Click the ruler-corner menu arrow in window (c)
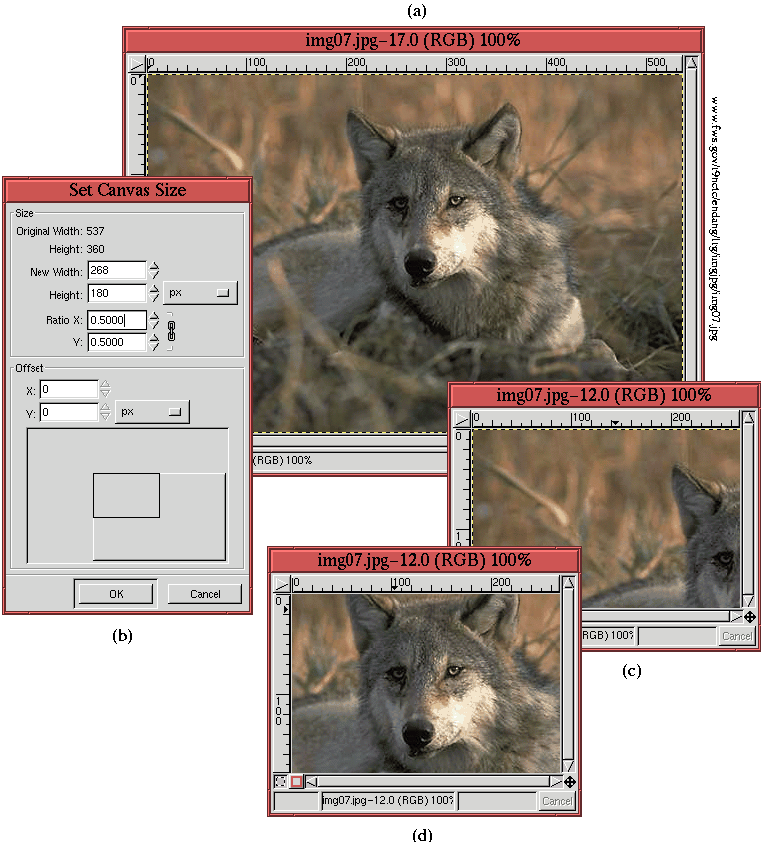The height and width of the screenshot is (842, 761). tap(461, 420)
